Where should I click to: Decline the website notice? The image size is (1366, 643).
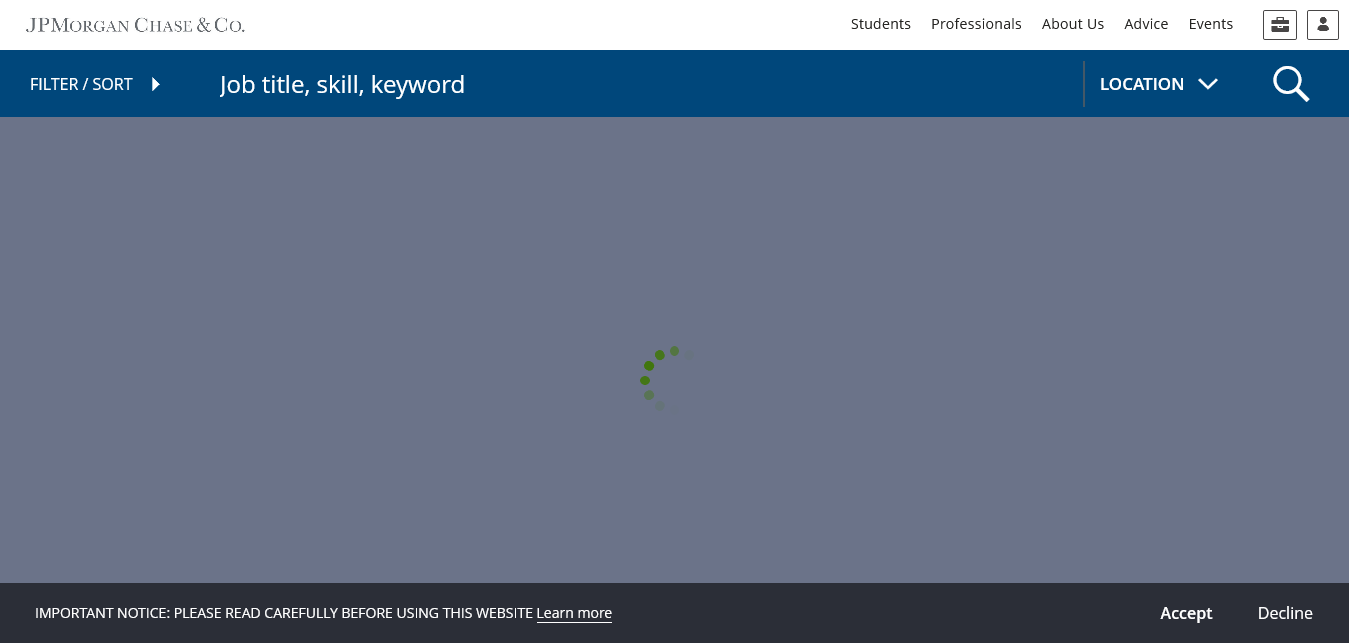click(x=1284, y=613)
